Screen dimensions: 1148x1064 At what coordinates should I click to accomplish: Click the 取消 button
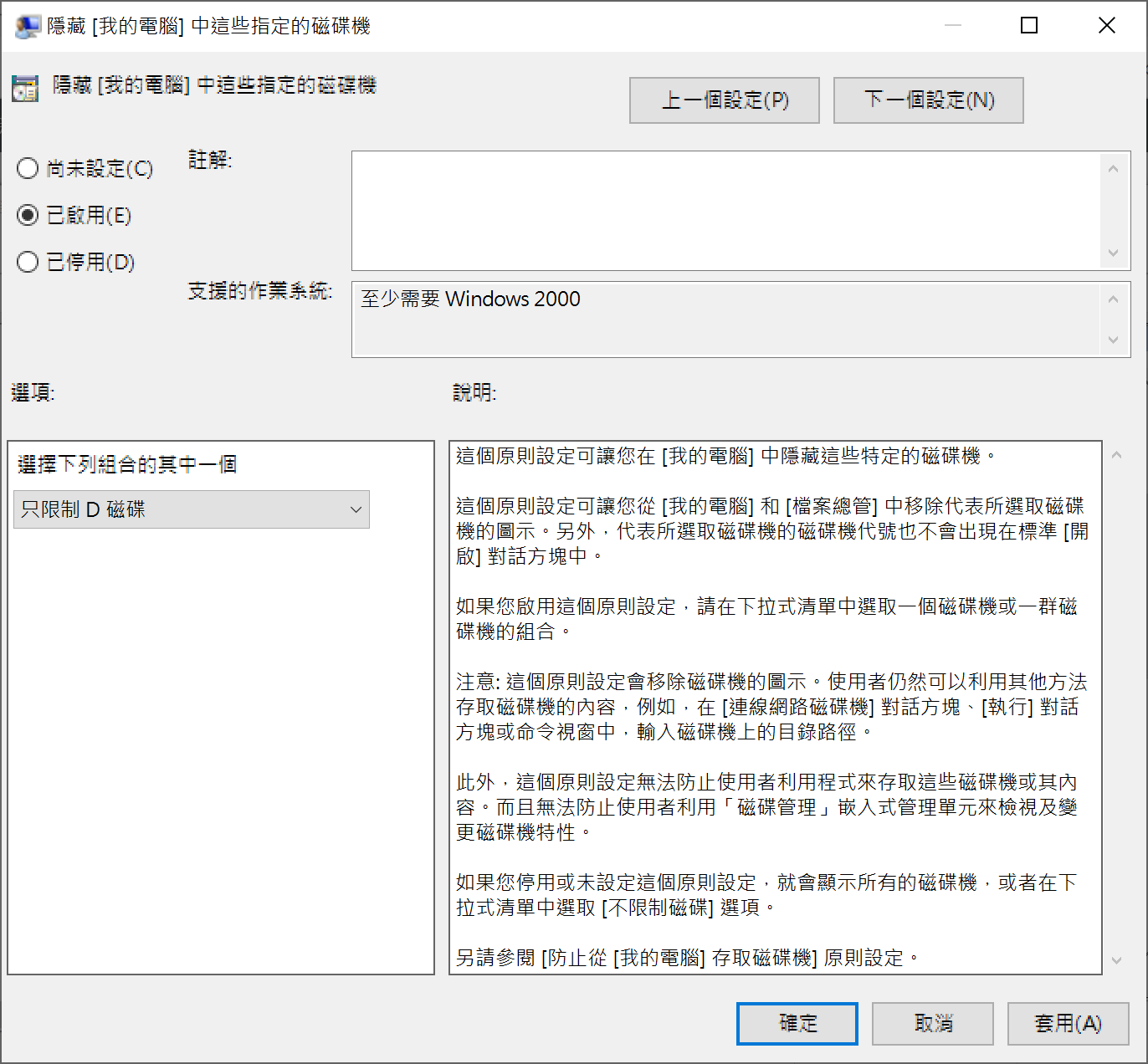tap(933, 1024)
